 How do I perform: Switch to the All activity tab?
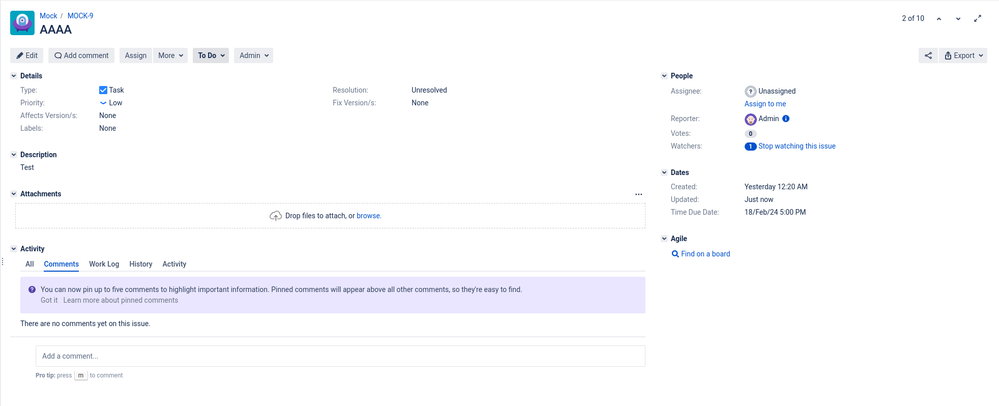coord(29,264)
